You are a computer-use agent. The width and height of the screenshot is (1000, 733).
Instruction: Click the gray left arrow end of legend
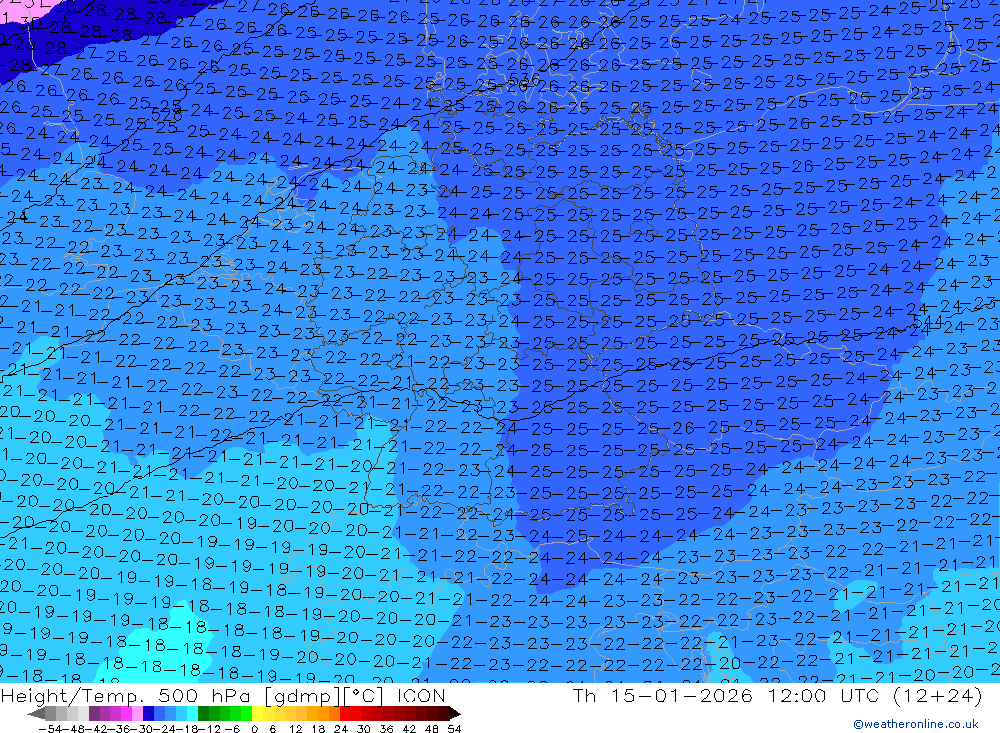pyautogui.click(x=36, y=714)
